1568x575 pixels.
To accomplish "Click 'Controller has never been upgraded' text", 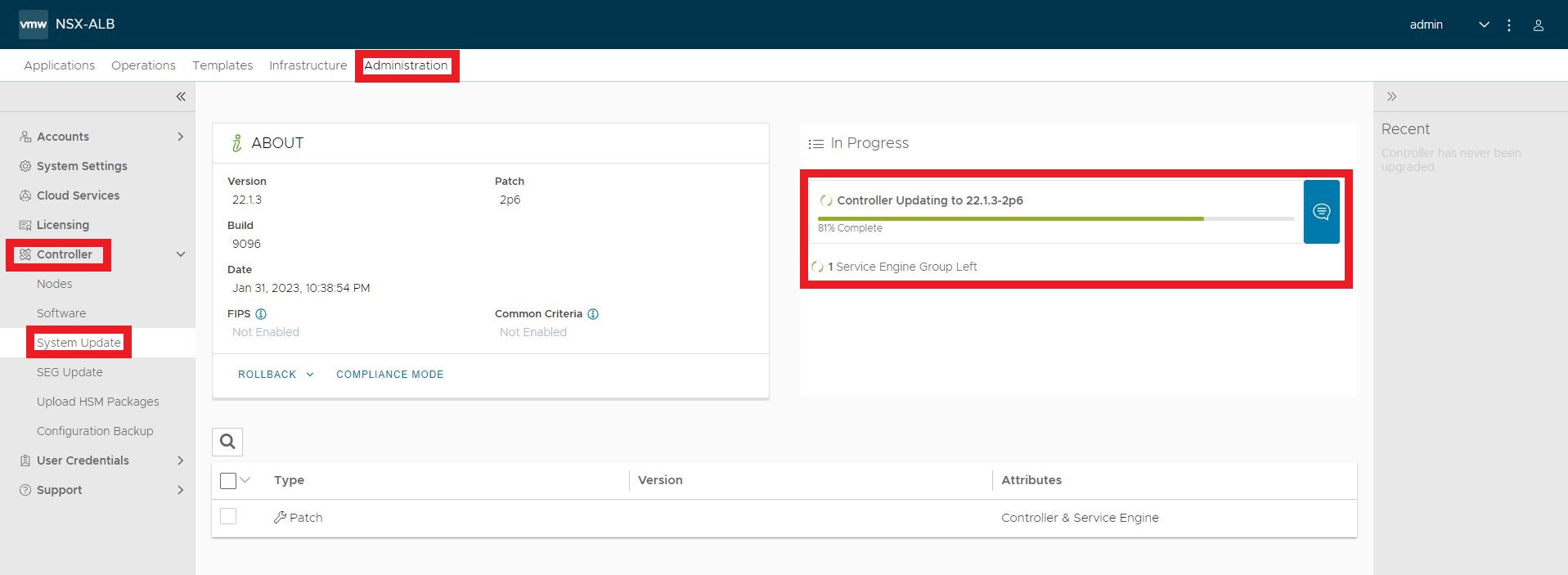I will pyautogui.click(x=1451, y=159).
